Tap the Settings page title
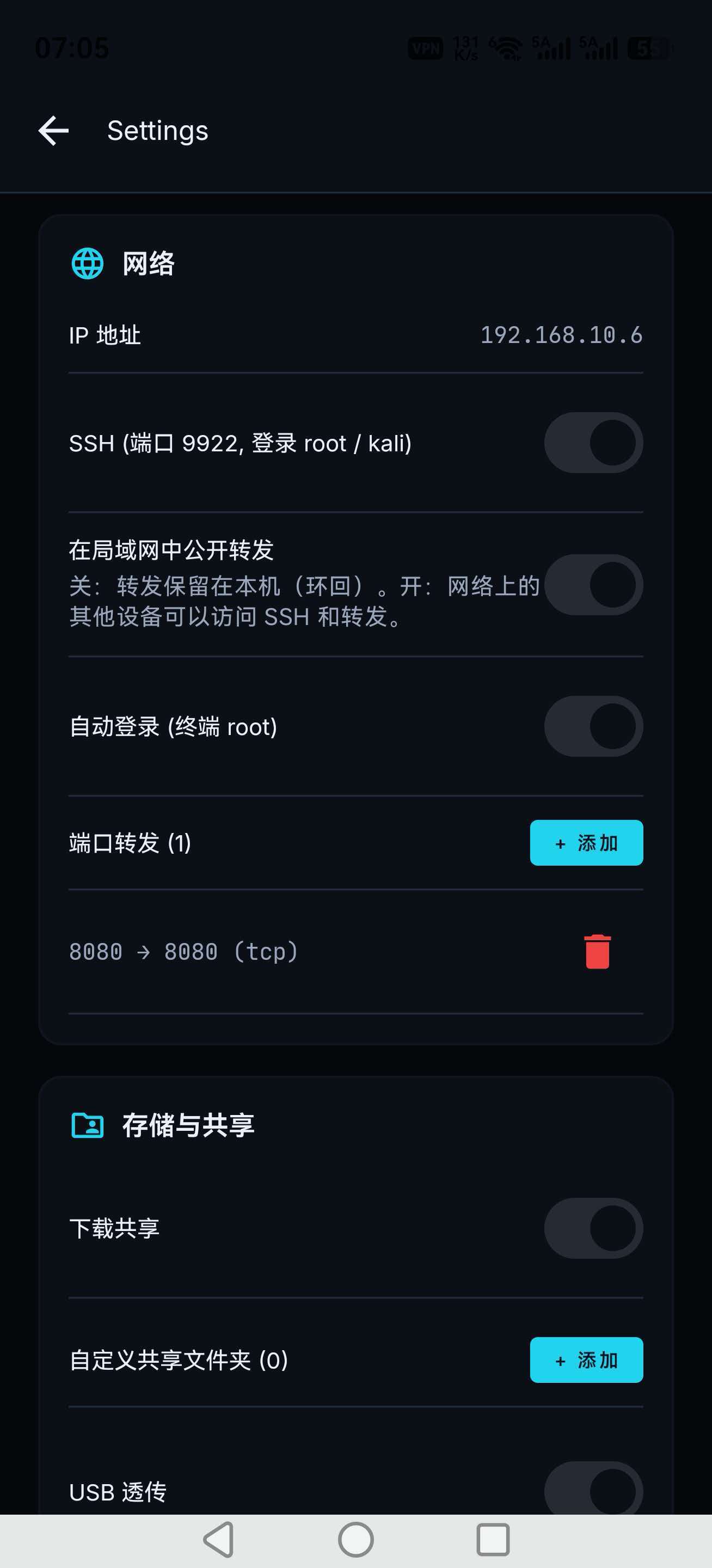Viewport: 712px width, 1568px height. pos(158,131)
